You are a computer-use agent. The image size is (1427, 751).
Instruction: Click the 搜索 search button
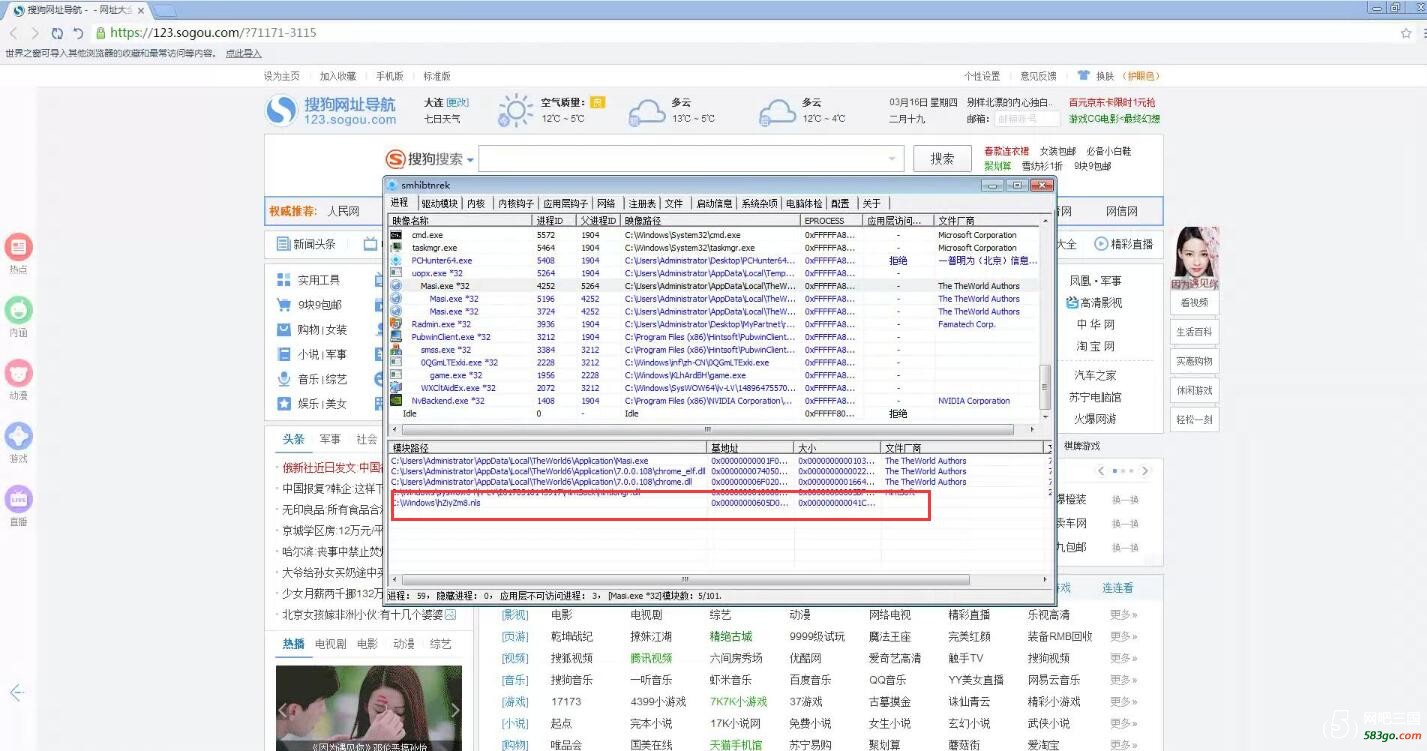942,159
